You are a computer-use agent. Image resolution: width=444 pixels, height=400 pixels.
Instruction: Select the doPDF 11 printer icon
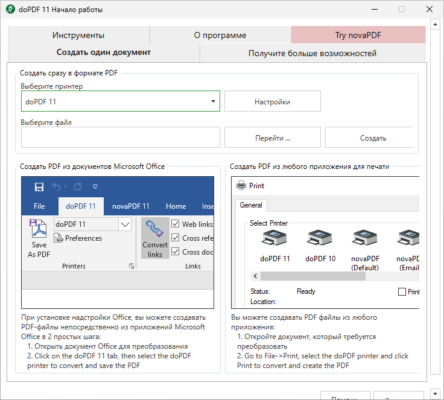pyautogui.click(x=274, y=238)
